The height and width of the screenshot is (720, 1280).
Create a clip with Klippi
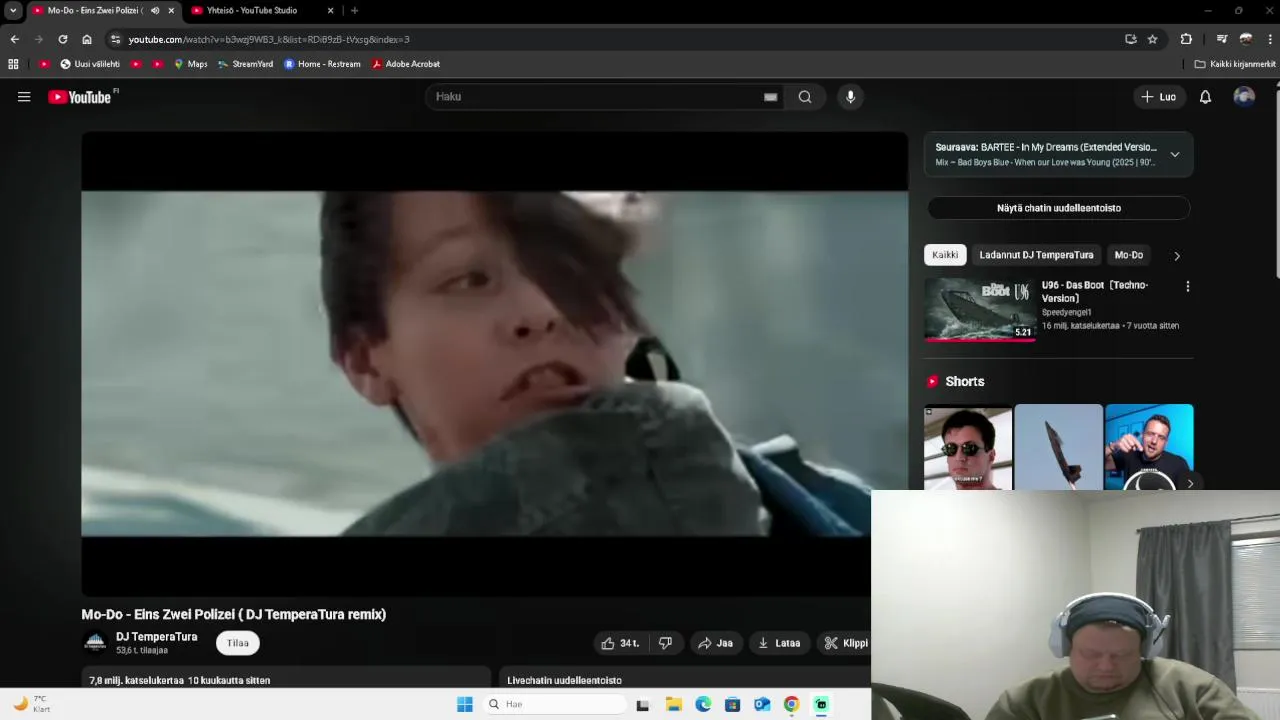pos(845,643)
